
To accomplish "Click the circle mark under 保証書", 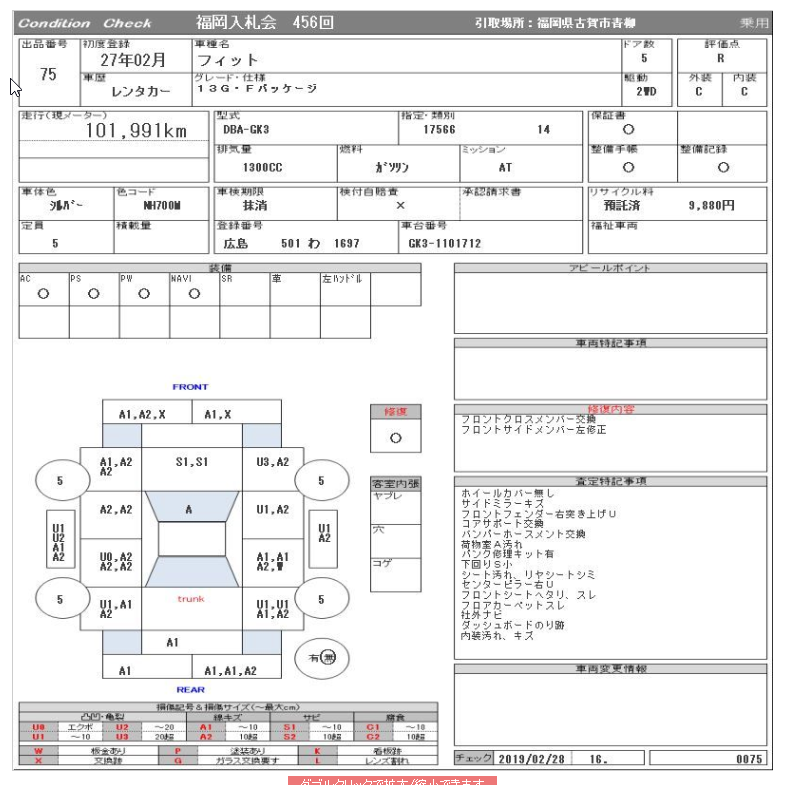I will (x=628, y=129).
